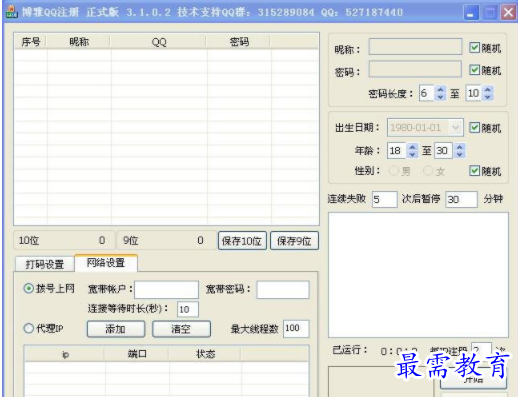Decrease minimum age stepper
Viewport: 518px width, 397px height.
[412, 154]
